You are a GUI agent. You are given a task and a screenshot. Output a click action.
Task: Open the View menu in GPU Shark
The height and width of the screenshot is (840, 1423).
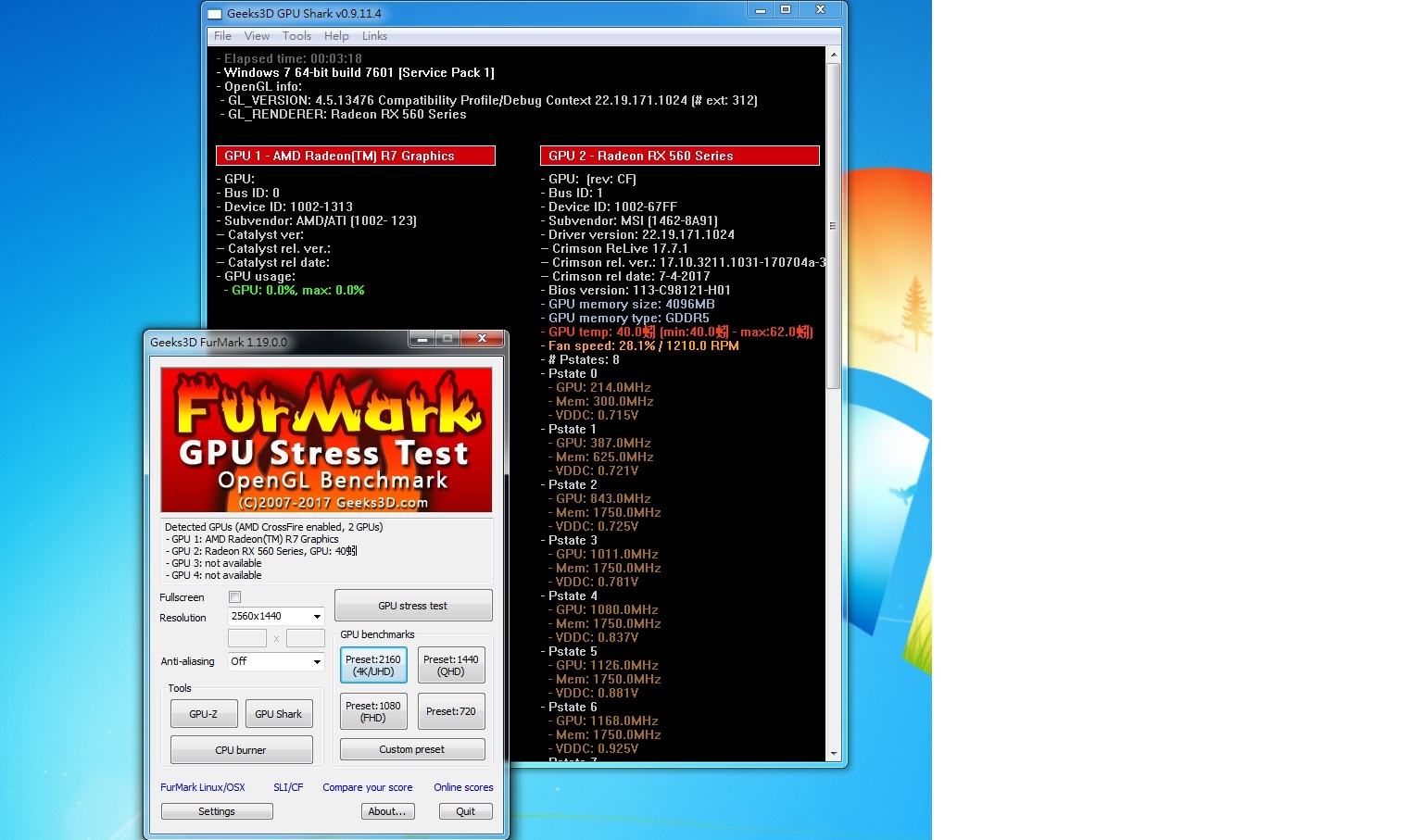click(x=257, y=36)
